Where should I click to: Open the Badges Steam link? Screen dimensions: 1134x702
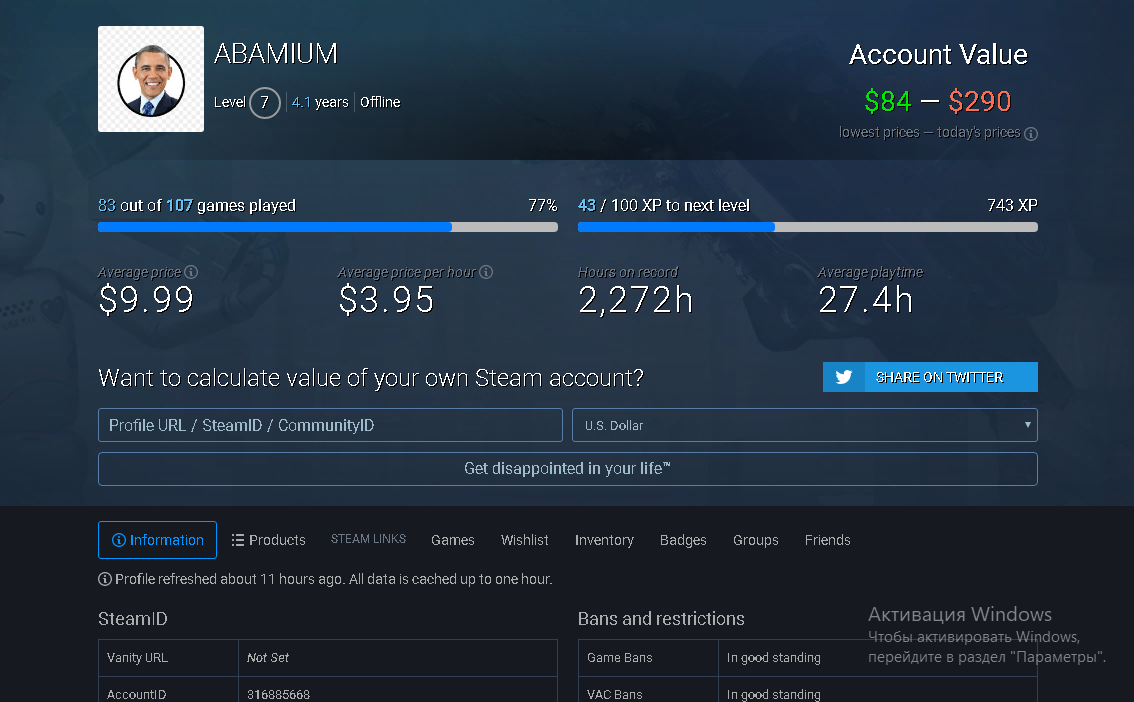pos(683,540)
